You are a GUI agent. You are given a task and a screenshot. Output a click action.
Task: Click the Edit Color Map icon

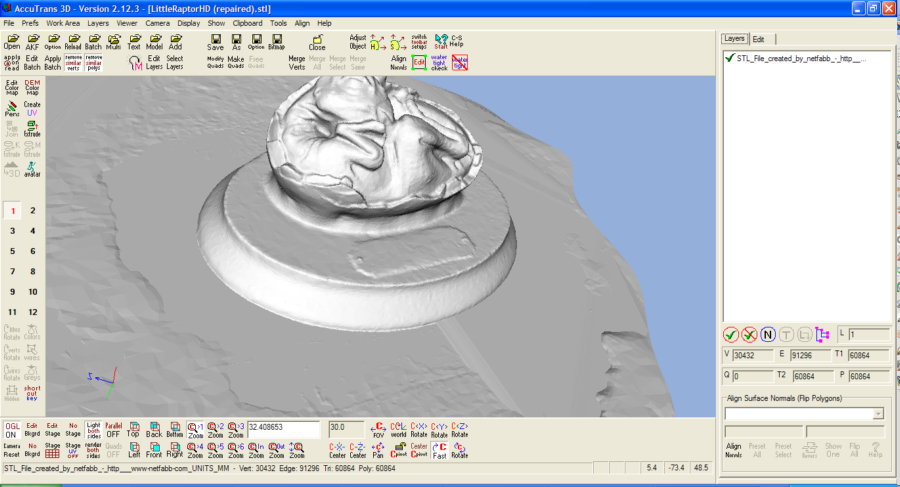tap(12, 87)
